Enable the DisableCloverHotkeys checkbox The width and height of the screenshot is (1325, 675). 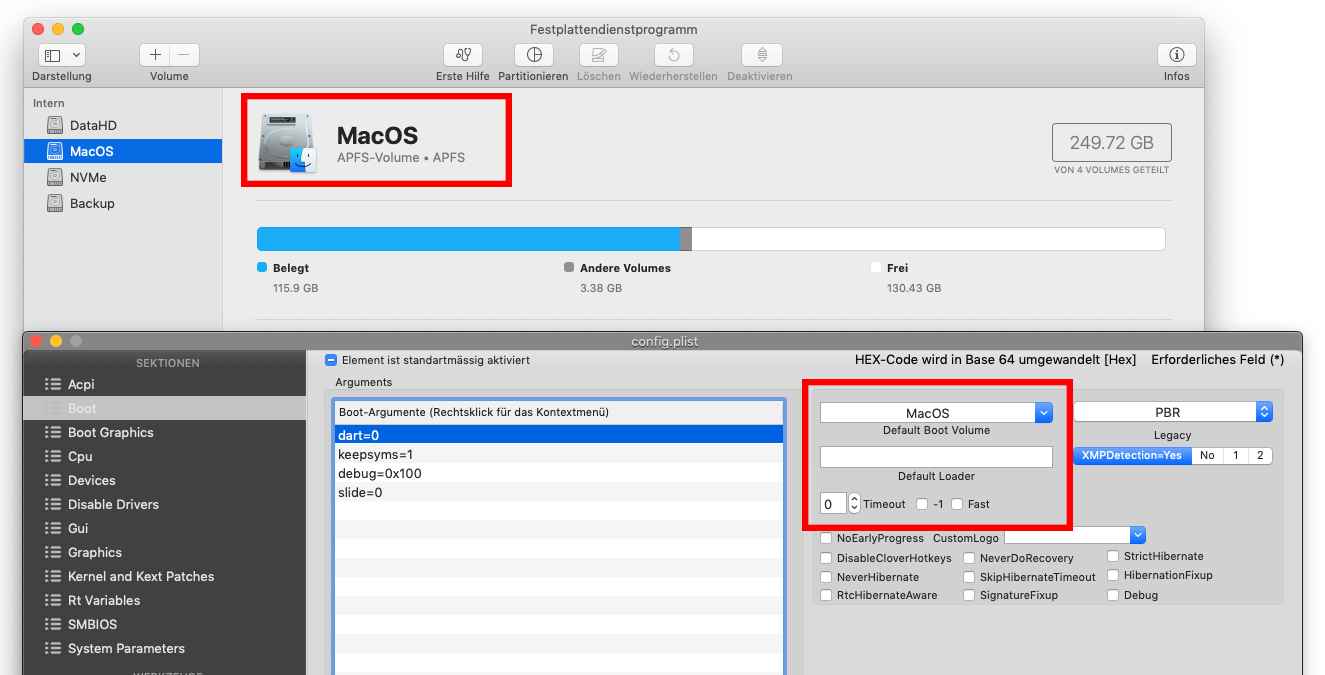[826, 558]
